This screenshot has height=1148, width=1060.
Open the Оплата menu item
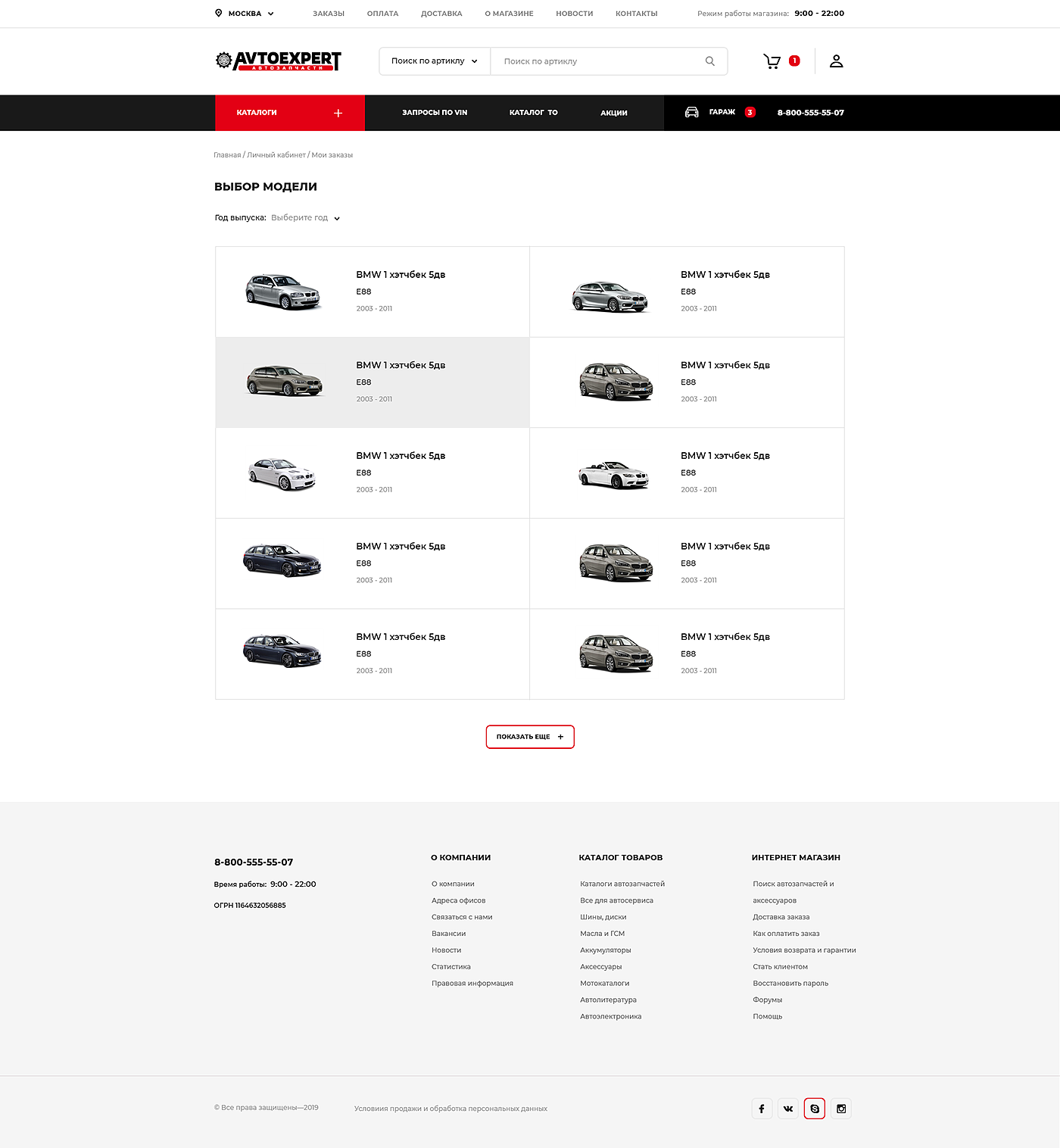pos(382,14)
